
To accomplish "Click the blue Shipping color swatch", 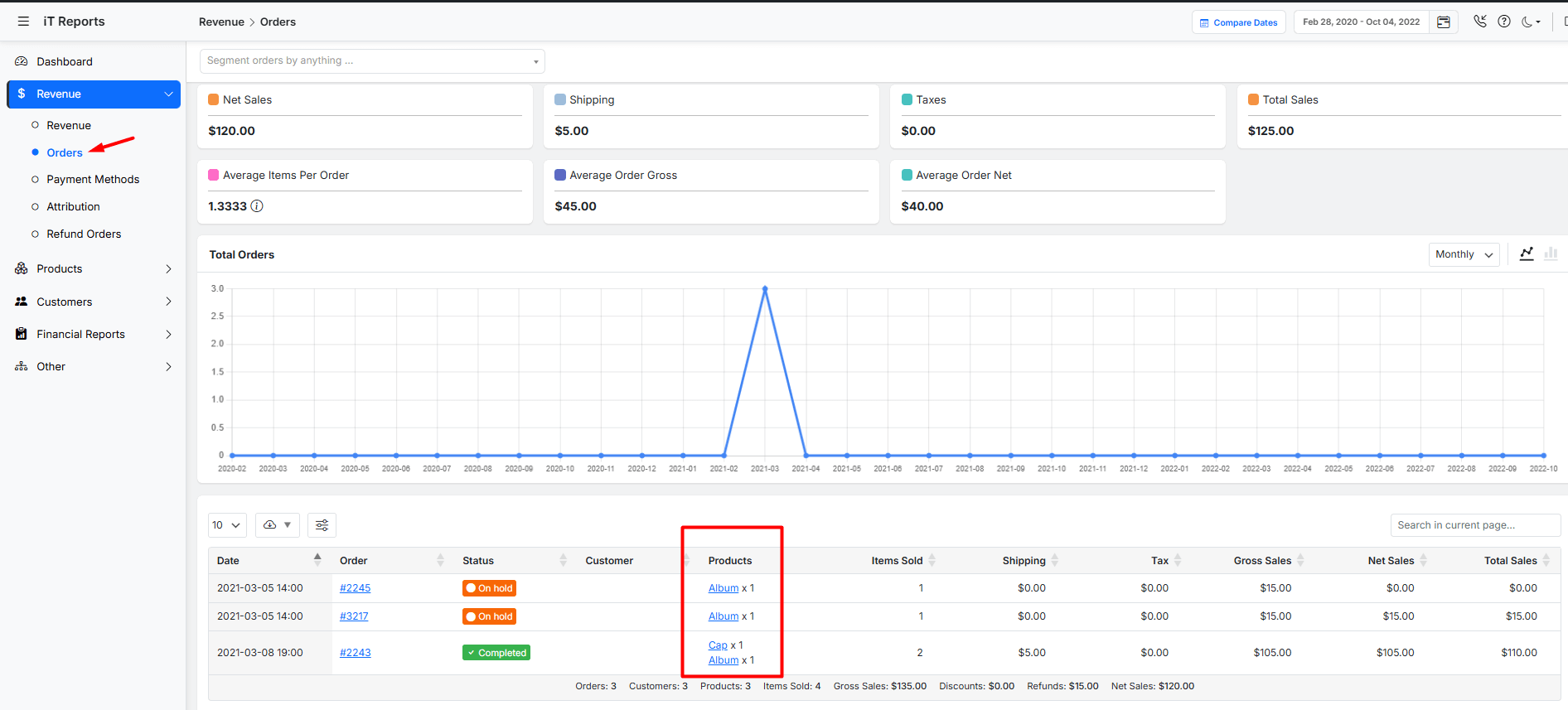I will (x=560, y=99).
